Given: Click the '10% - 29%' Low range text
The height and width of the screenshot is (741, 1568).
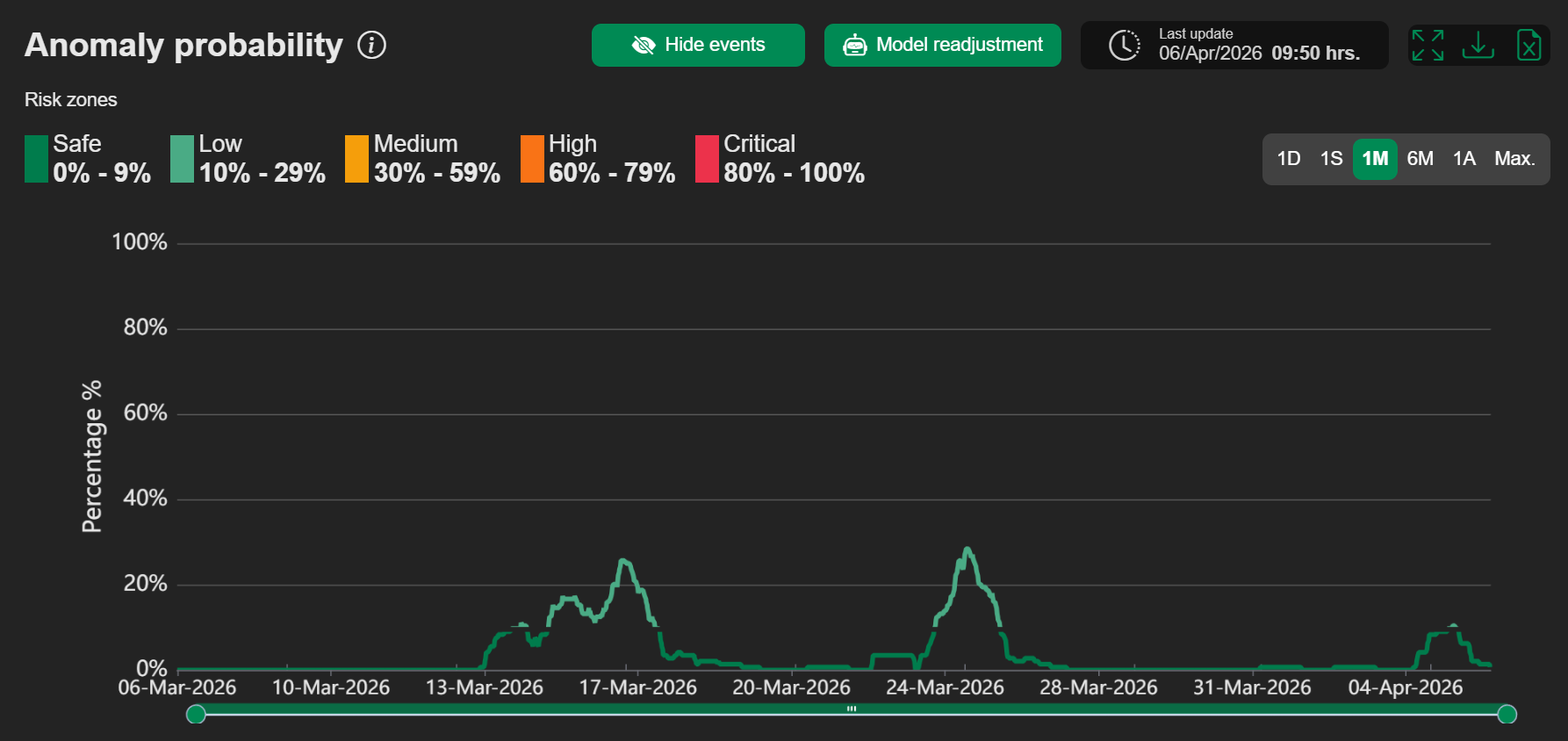Looking at the screenshot, I should [263, 173].
